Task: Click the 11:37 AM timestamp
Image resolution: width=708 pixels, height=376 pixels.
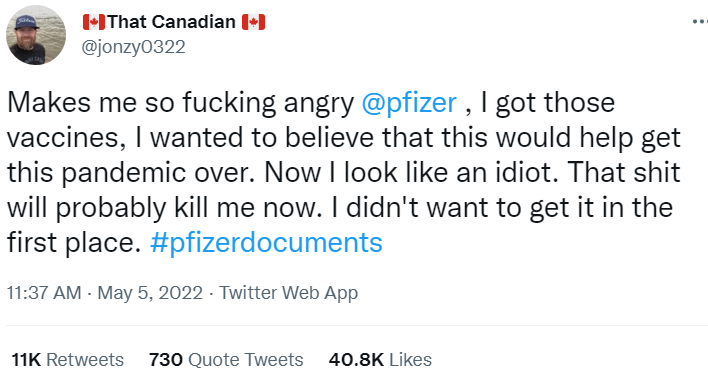Action: tap(44, 293)
